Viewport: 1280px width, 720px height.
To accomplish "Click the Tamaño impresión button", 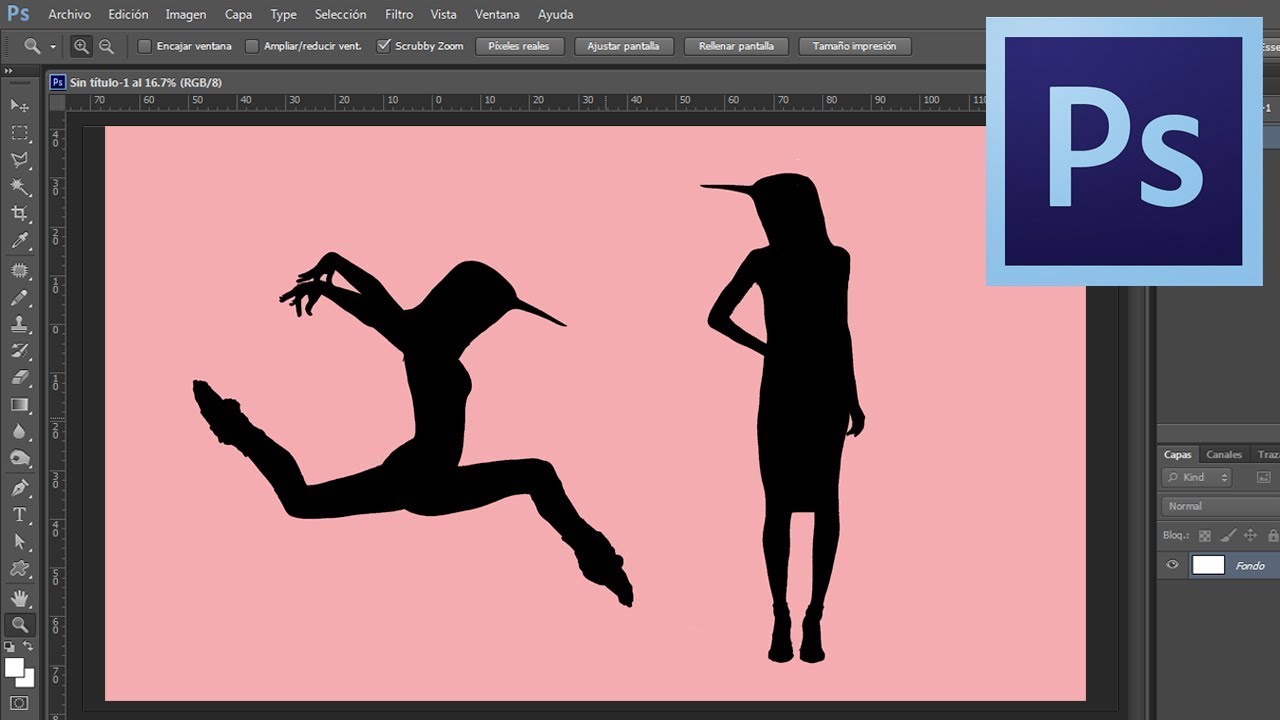I will pyautogui.click(x=855, y=46).
